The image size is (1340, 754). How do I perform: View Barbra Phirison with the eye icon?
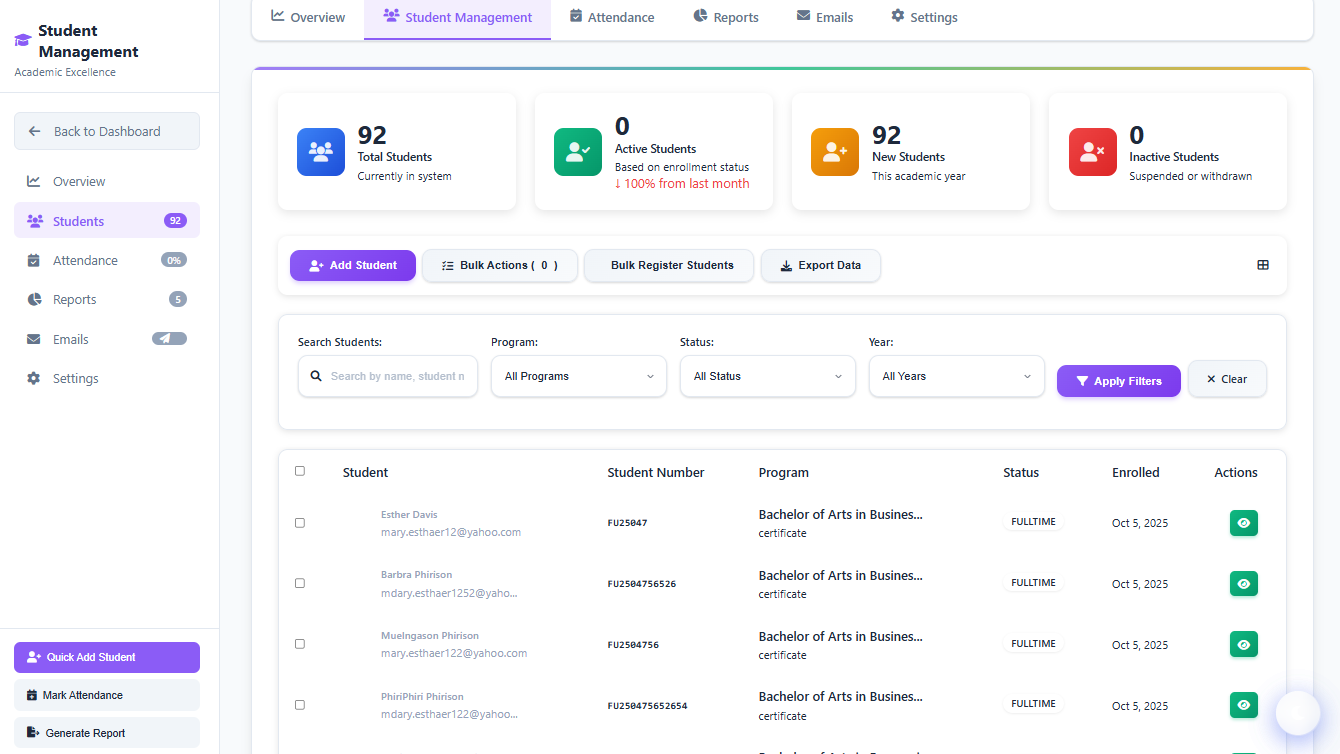(x=1243, y=584)
